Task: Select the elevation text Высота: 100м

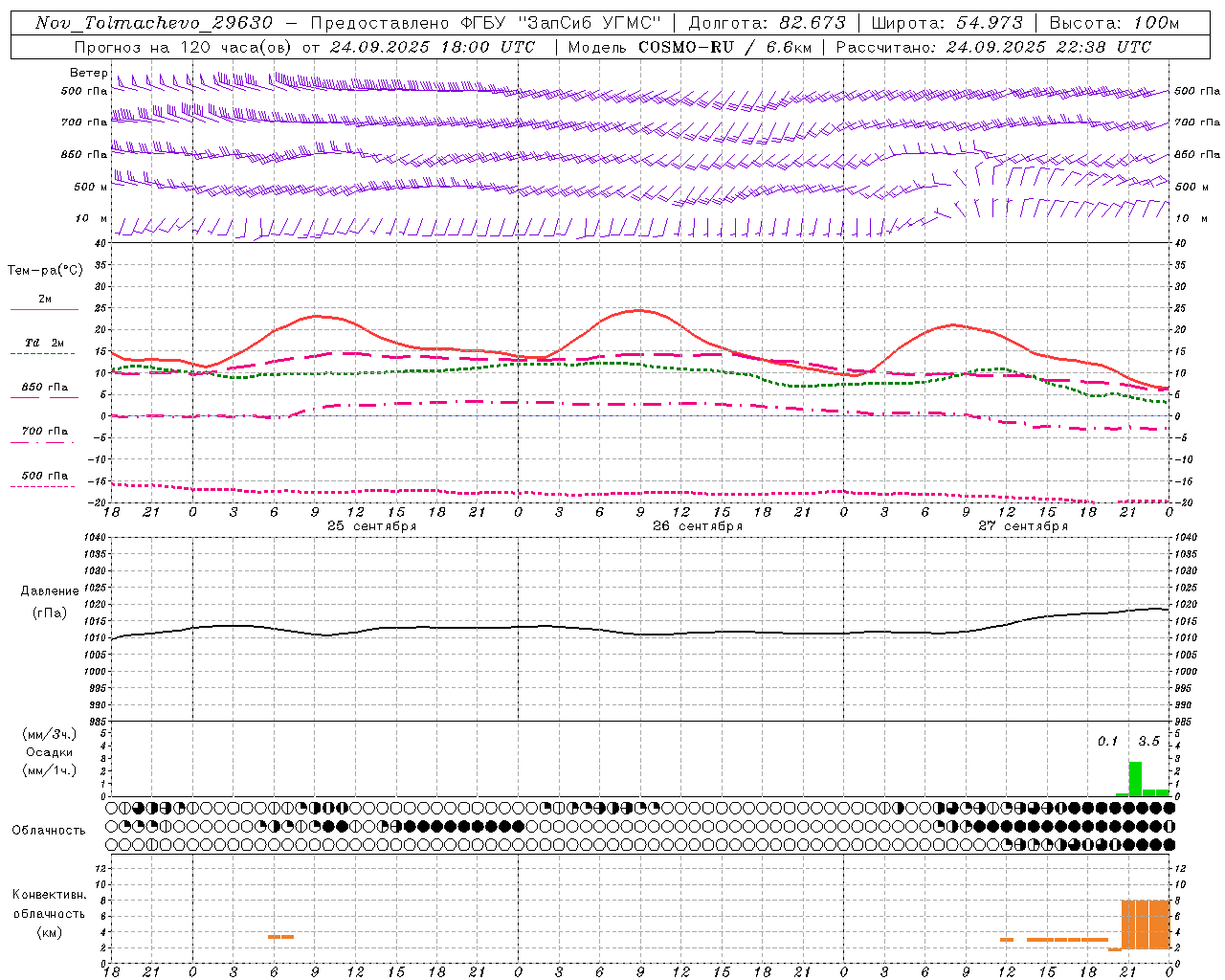Action: coord(1115,23)
